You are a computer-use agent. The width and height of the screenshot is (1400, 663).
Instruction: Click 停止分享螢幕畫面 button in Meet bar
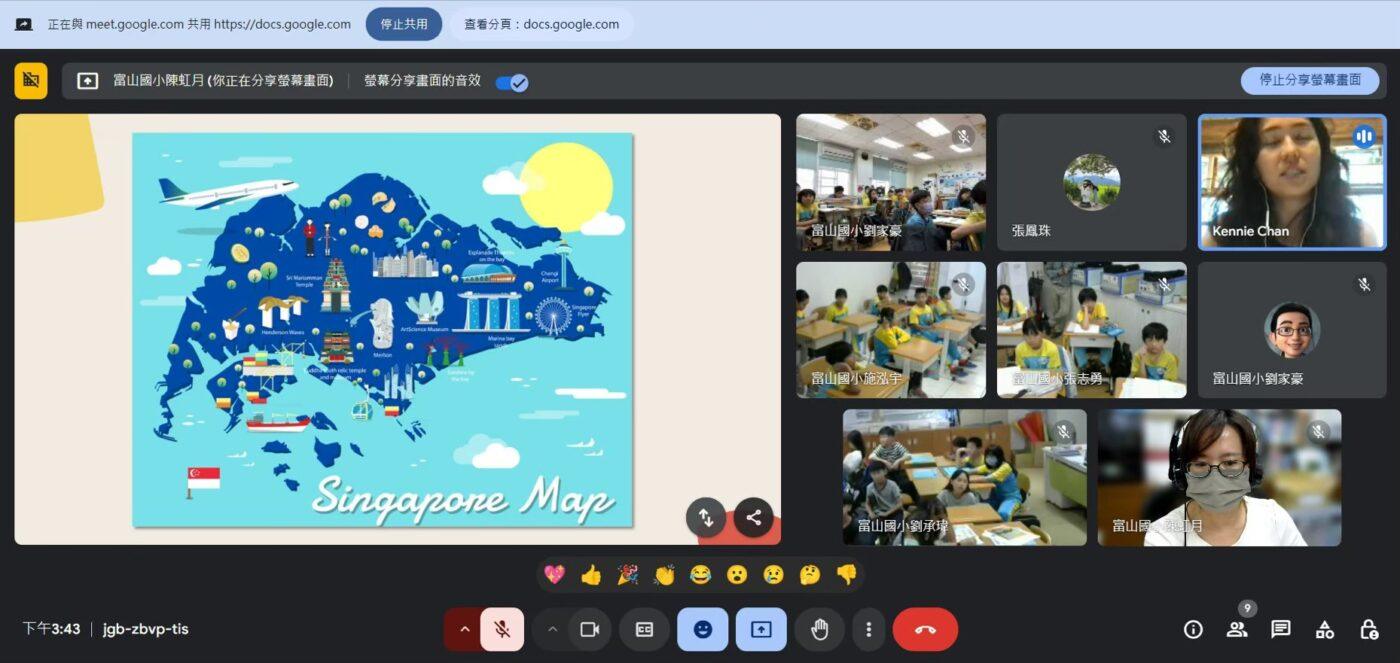1310,80
